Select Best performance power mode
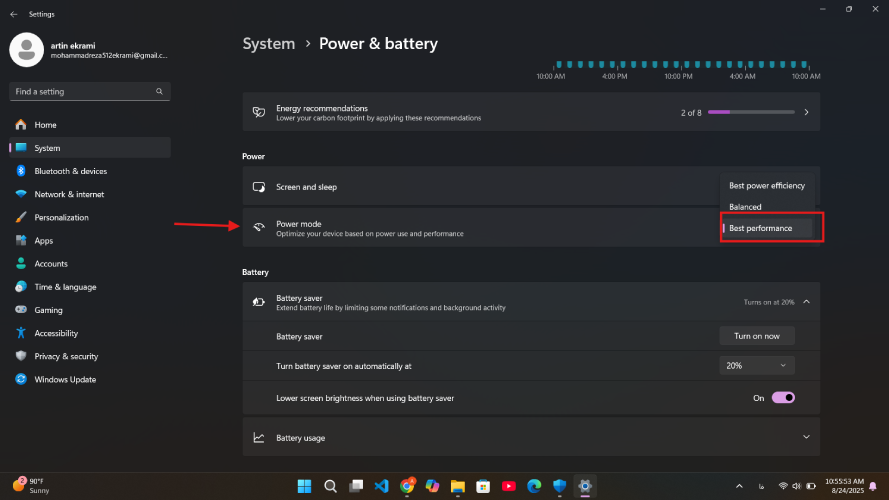Screen dimensions: 889x500 coord(766,229)
